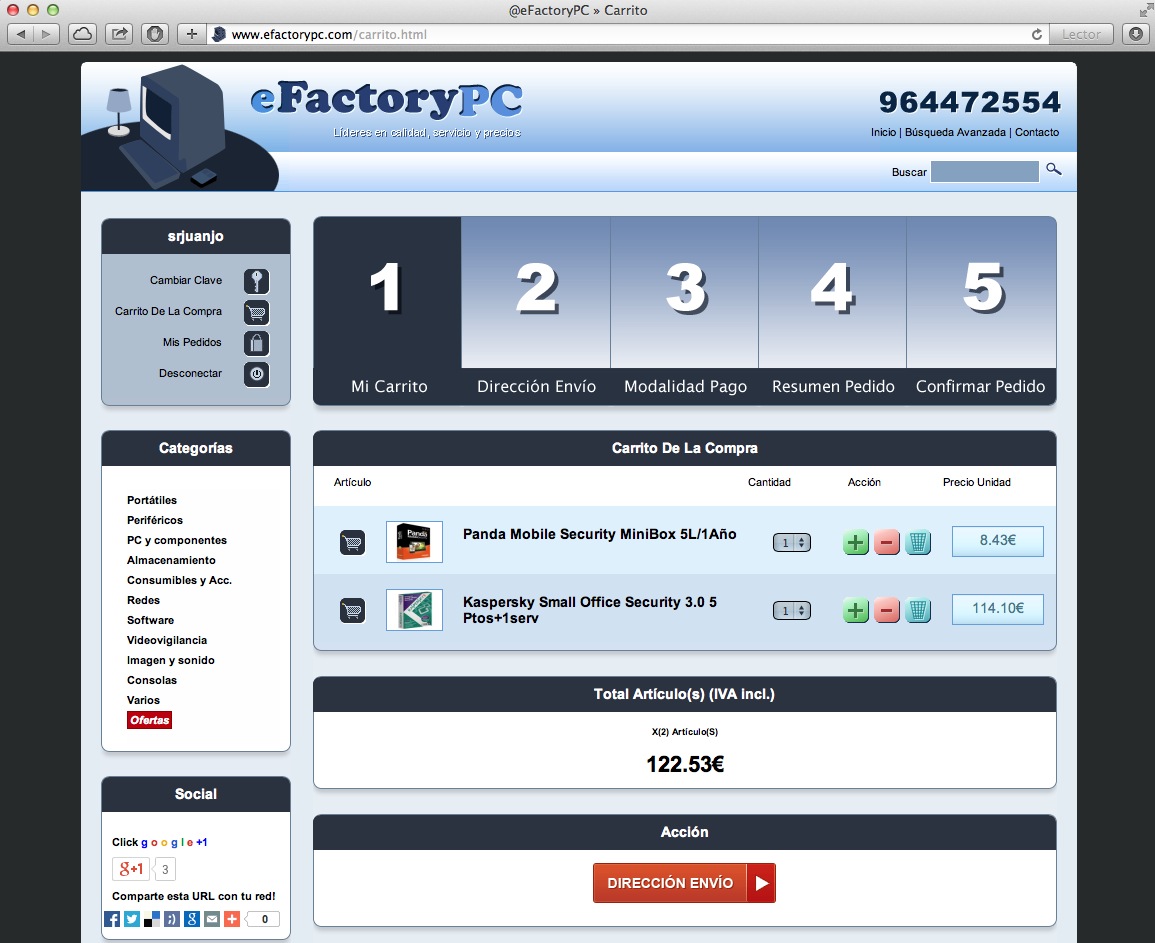Delete Panda Mobile Security with the trash icon
Screen dimensions: 1155x943
pos(918,542)
